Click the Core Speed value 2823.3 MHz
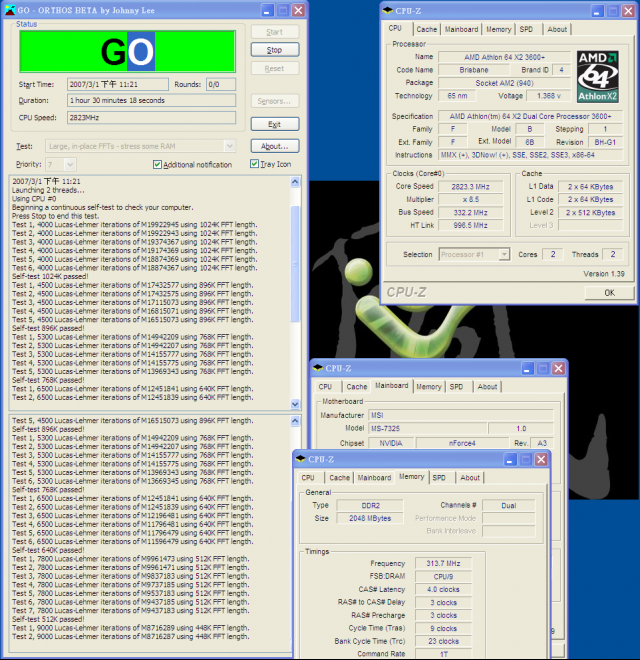 pos(470,186)
